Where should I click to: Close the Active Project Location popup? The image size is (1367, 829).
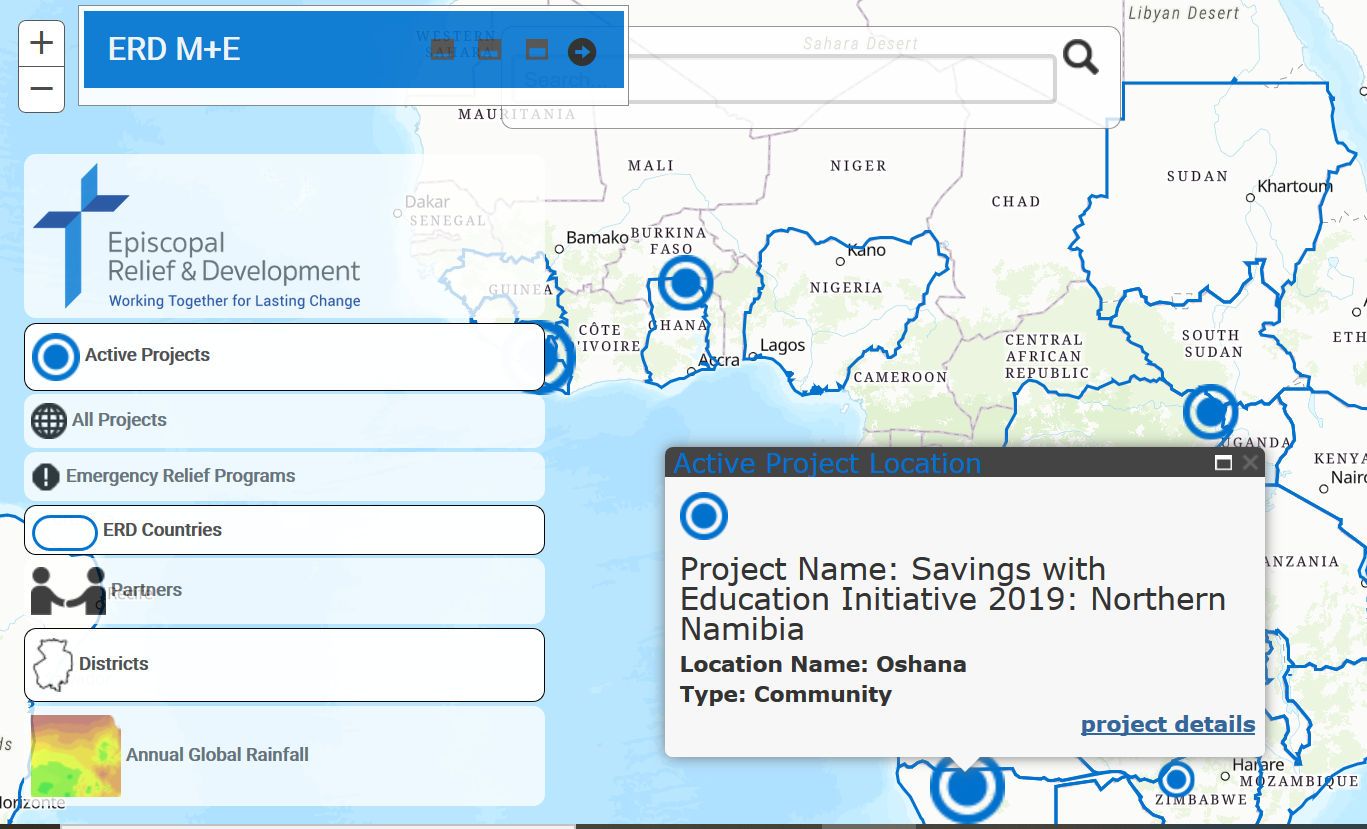pyautogui.click(x=1250, y=462)
